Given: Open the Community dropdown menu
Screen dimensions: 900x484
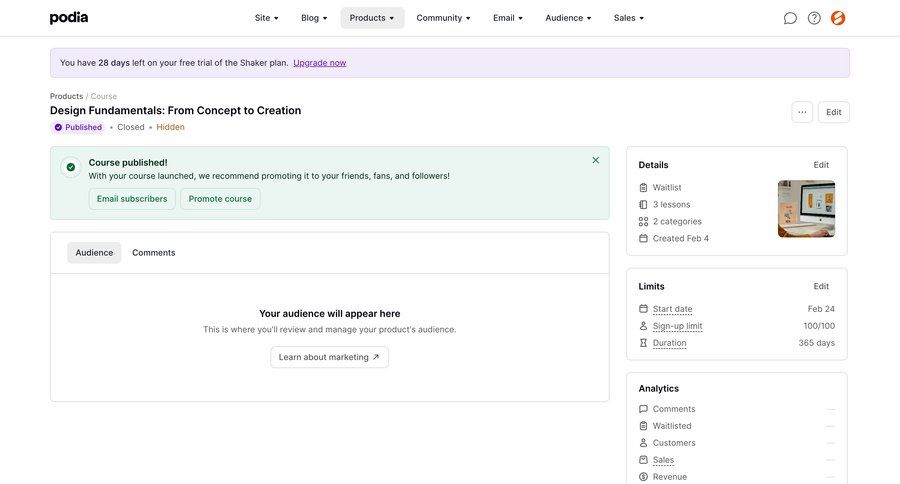Looking at the screenshot, I should tap(443, 18).
